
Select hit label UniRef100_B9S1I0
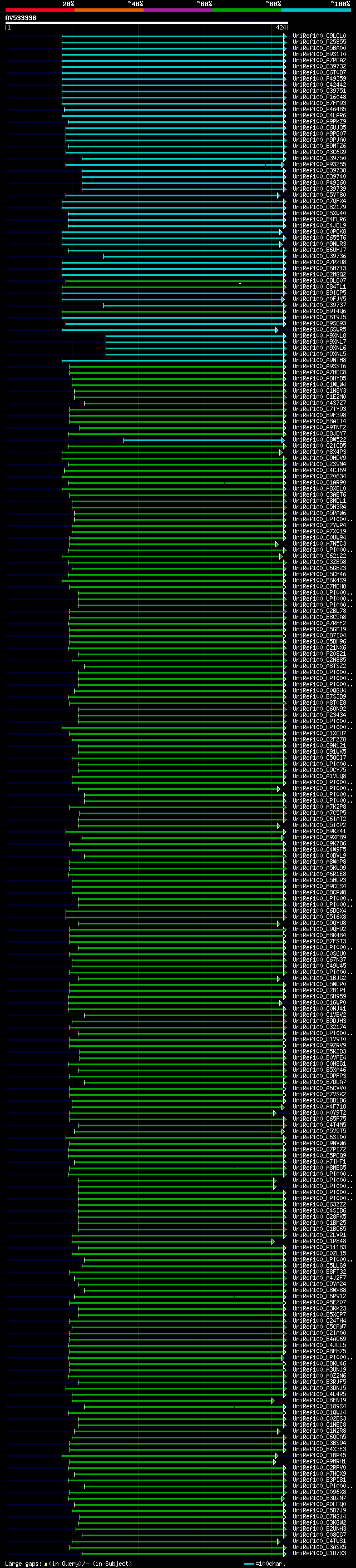coord(319,54)
